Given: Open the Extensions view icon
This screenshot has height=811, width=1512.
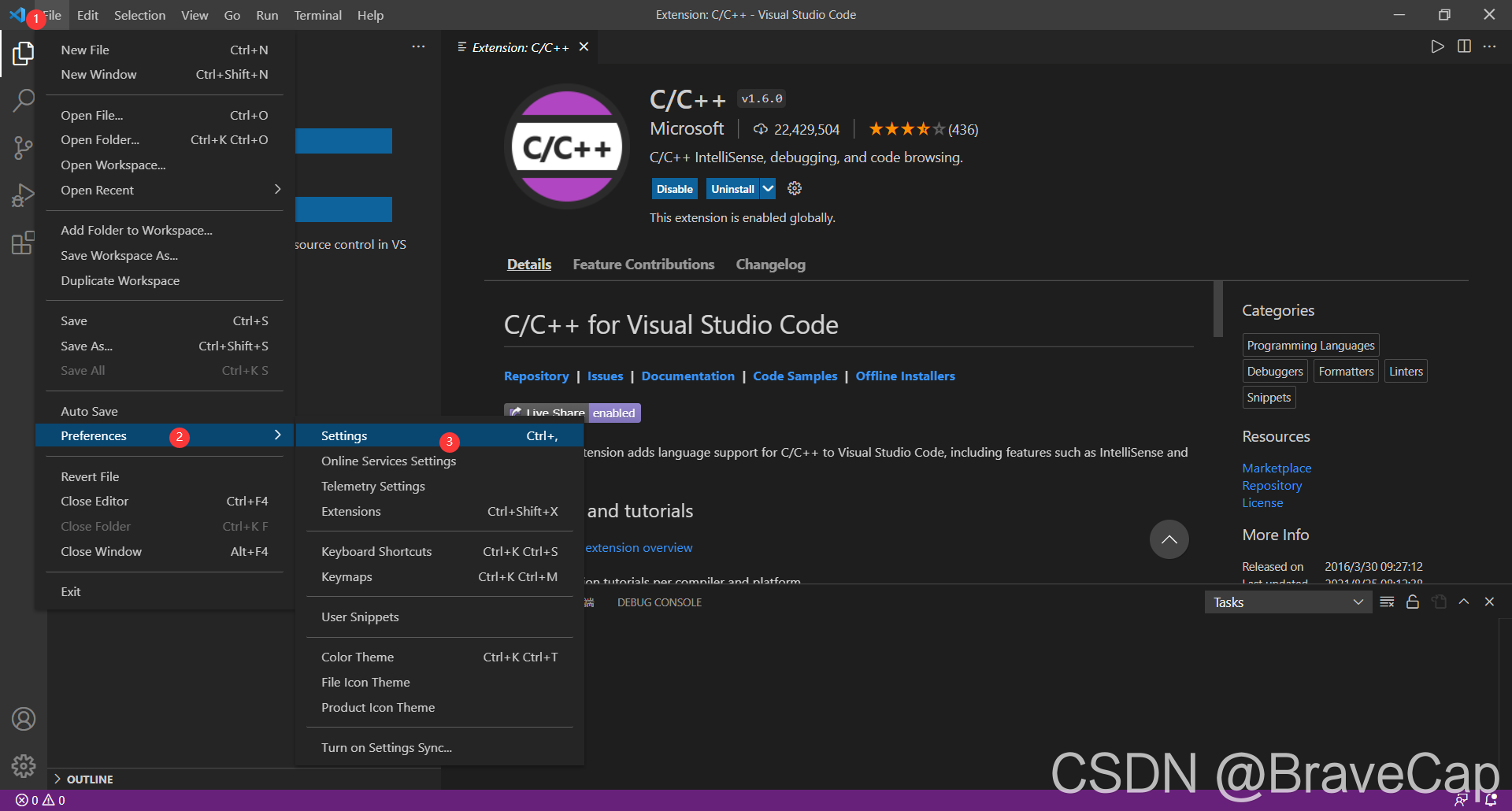Looking at the screenshot, I should click(24, 243).
